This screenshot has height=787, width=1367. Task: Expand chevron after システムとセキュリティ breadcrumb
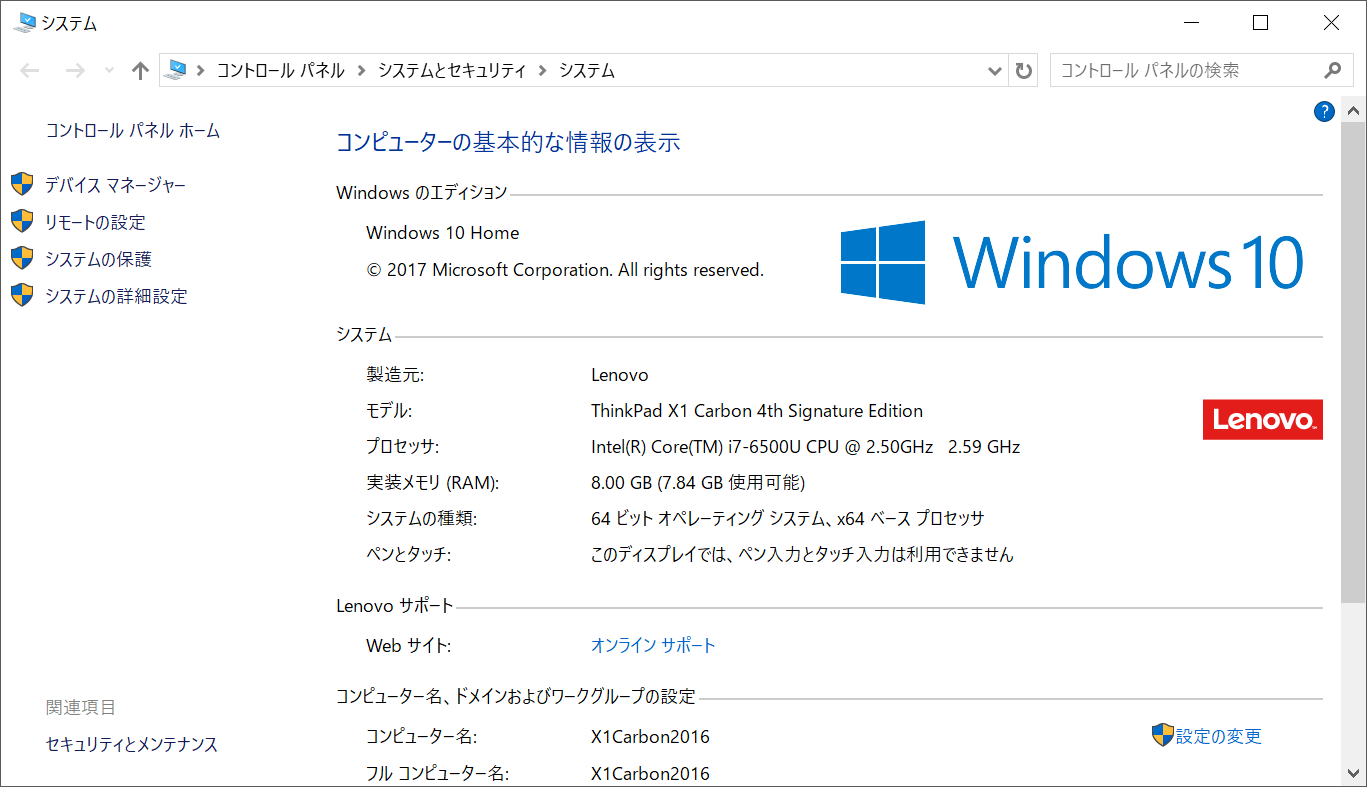coord(543,71)
